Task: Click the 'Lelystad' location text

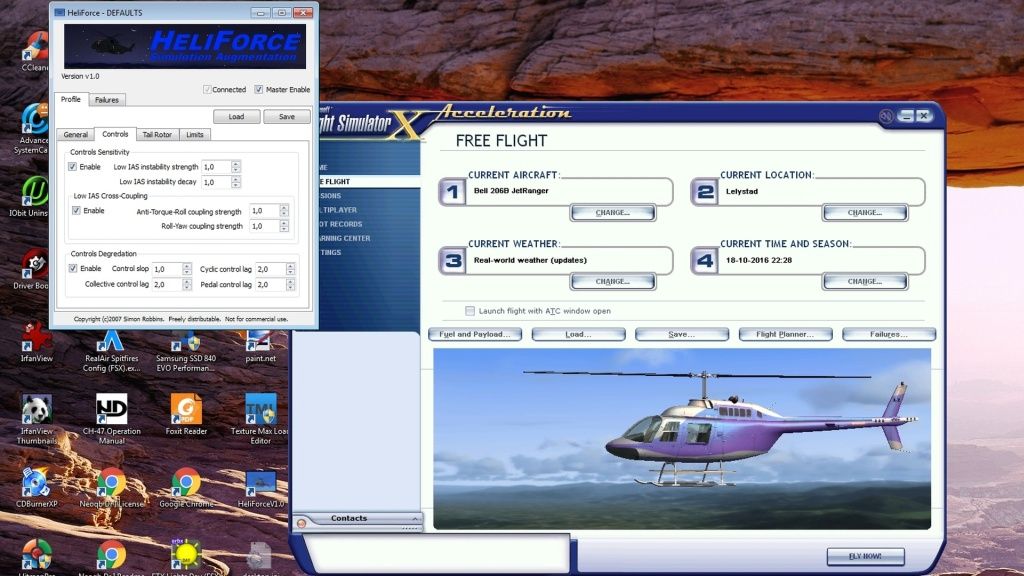Action: click(742, 191)
